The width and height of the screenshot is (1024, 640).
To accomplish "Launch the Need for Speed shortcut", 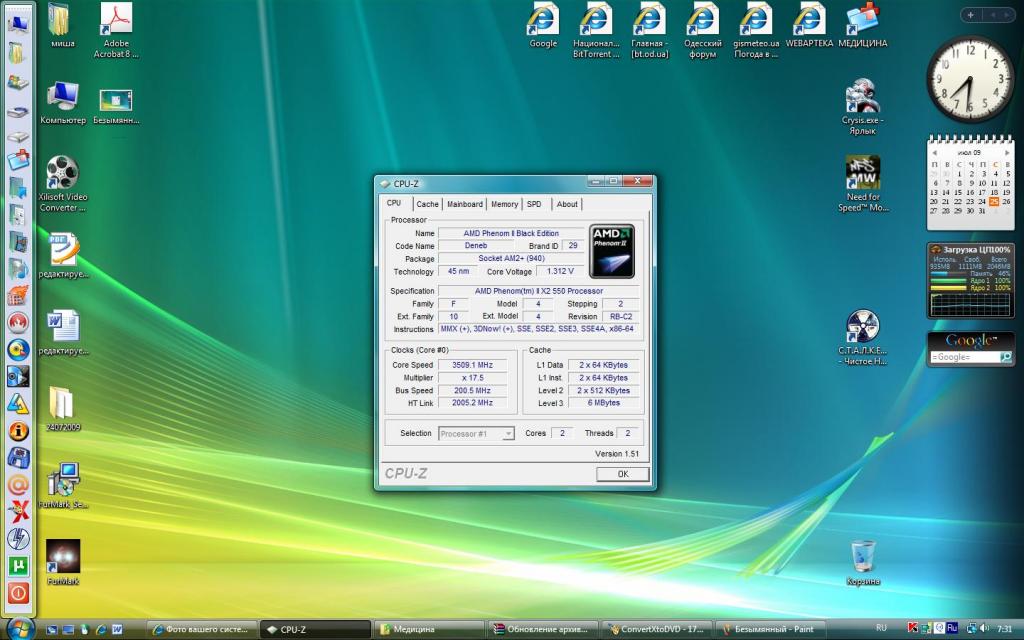I will pyautogui.click(x=863, y=184).
